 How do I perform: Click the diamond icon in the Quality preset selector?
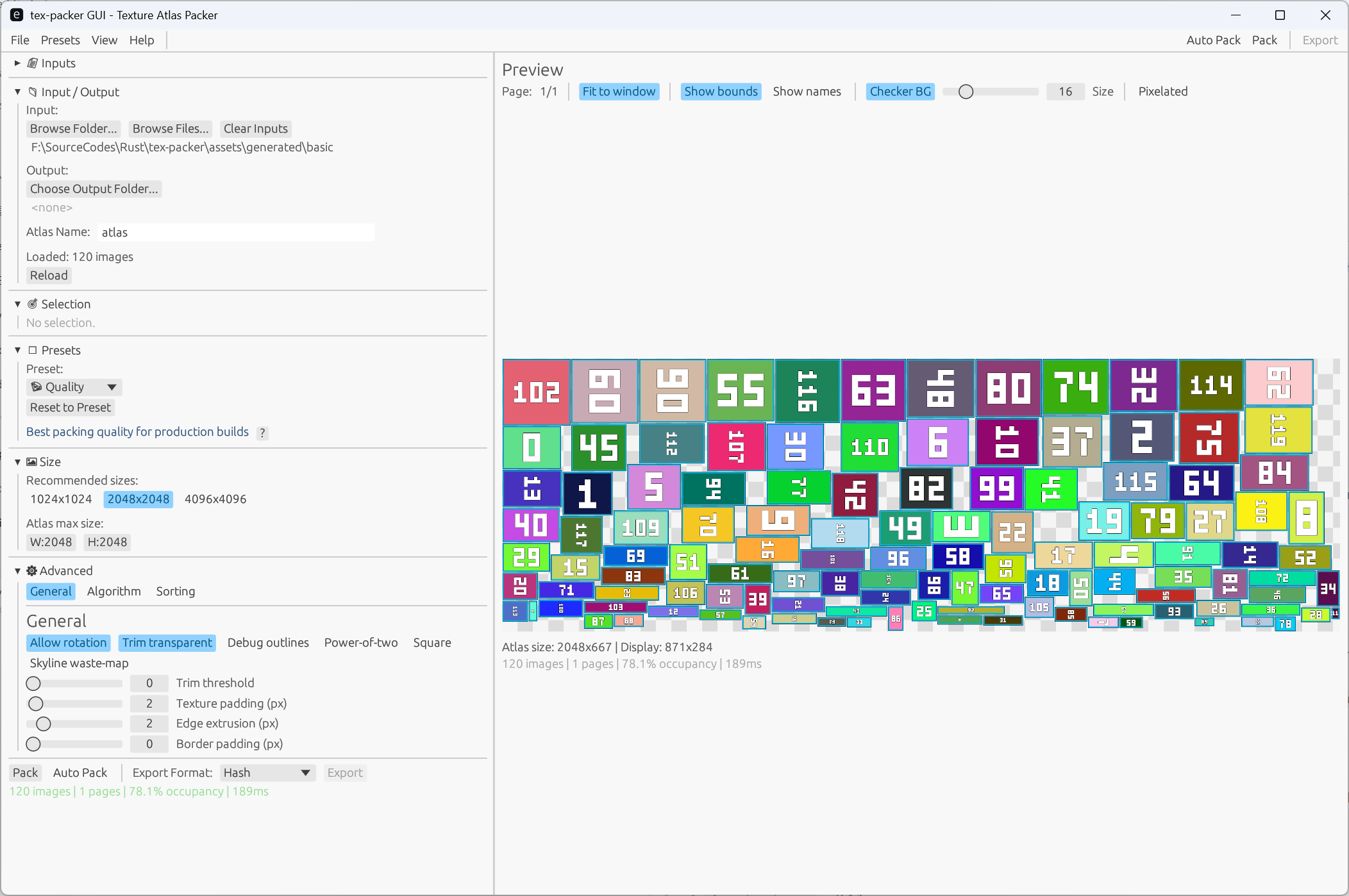38,386
